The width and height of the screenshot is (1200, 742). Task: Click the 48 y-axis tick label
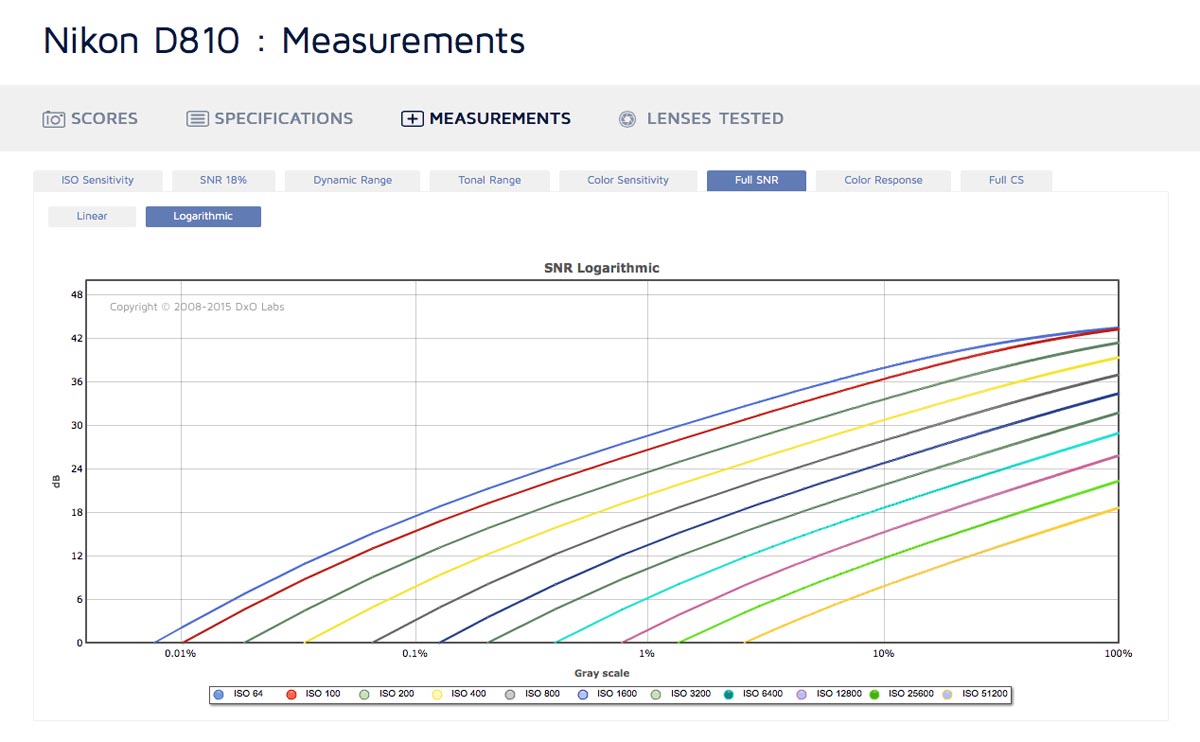click(77, 295)
